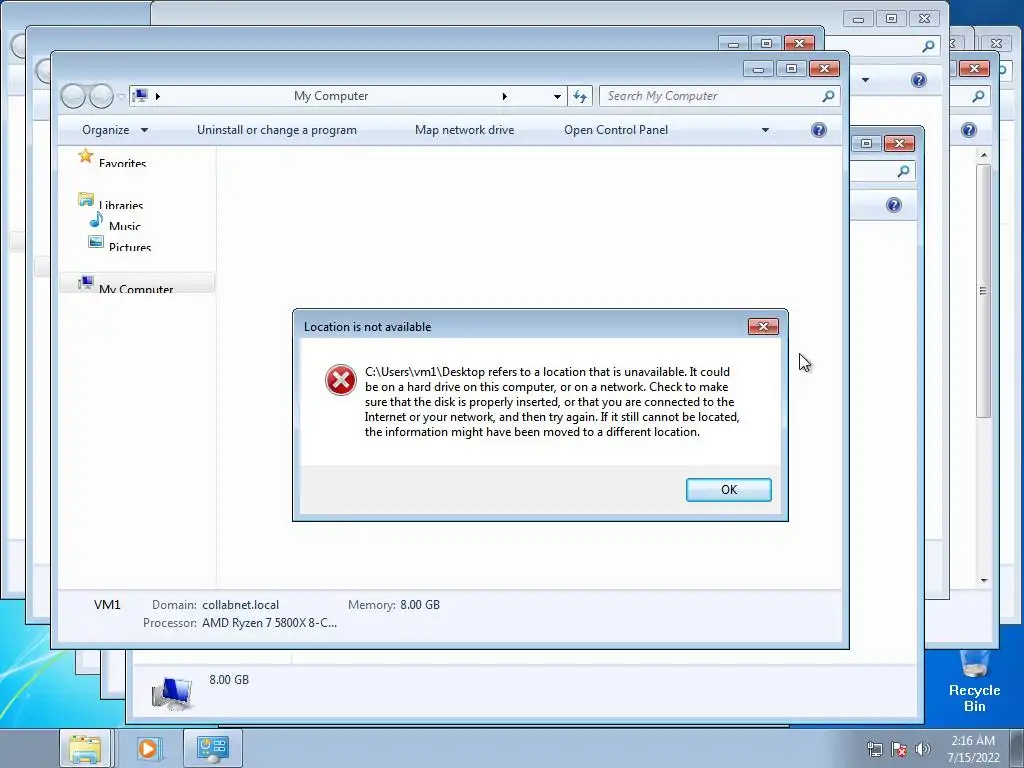
Task: Open view dropdown arrow in background window
Action: 865,80
